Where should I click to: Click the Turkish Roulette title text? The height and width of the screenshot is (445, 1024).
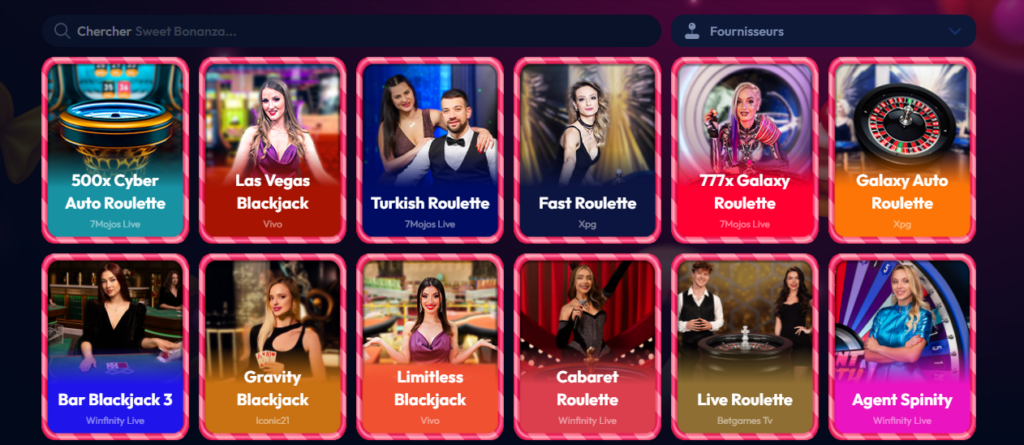point(430,203)
